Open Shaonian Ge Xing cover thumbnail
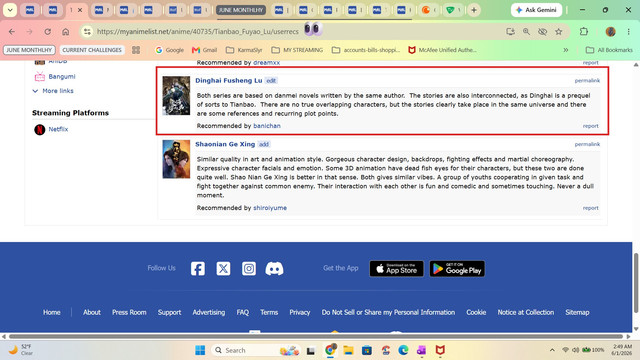 pos(176,159)
